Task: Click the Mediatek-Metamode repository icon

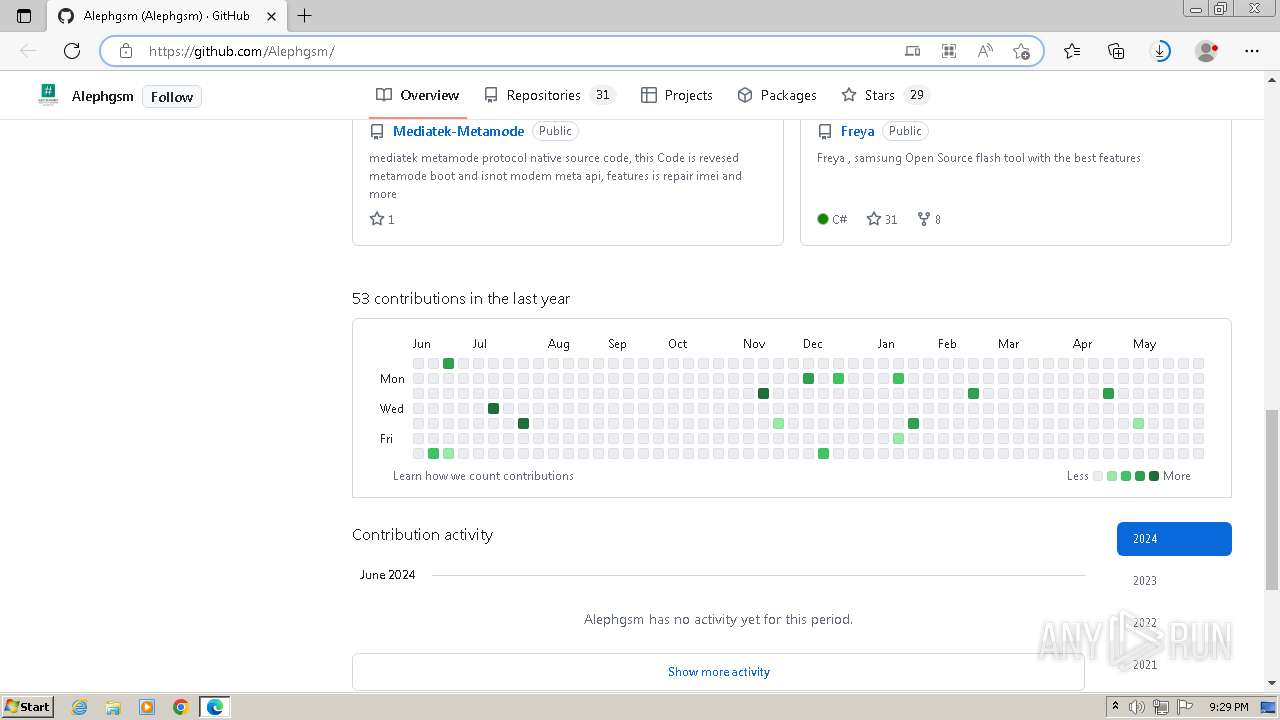Action: tap(377, 131)
